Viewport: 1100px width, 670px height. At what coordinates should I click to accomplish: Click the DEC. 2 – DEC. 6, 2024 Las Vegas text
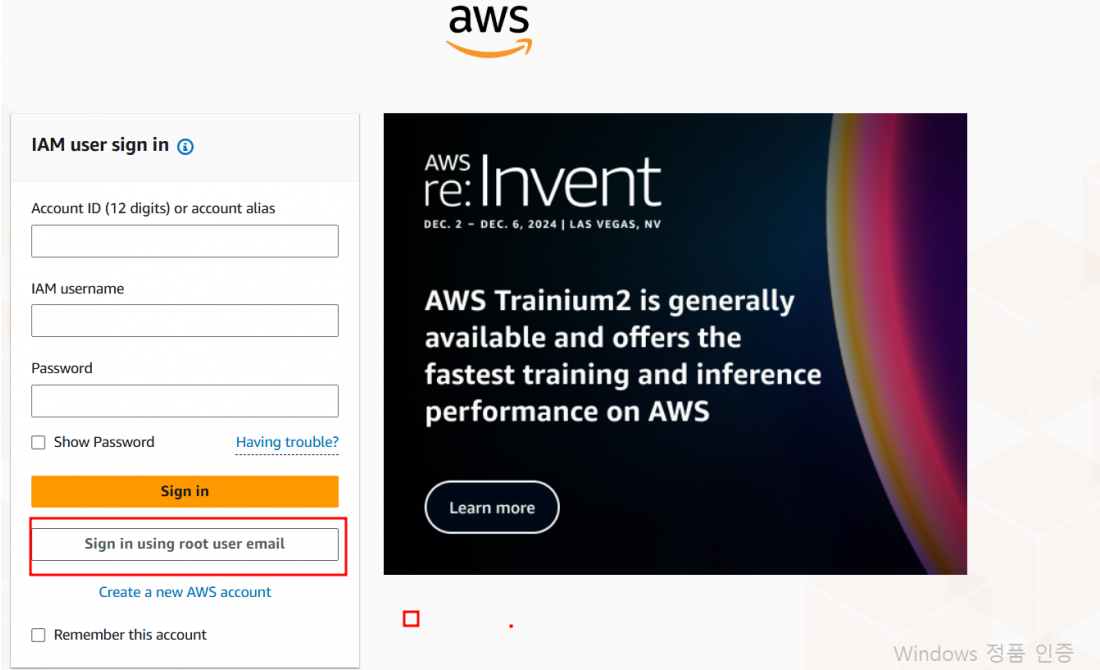542,225
